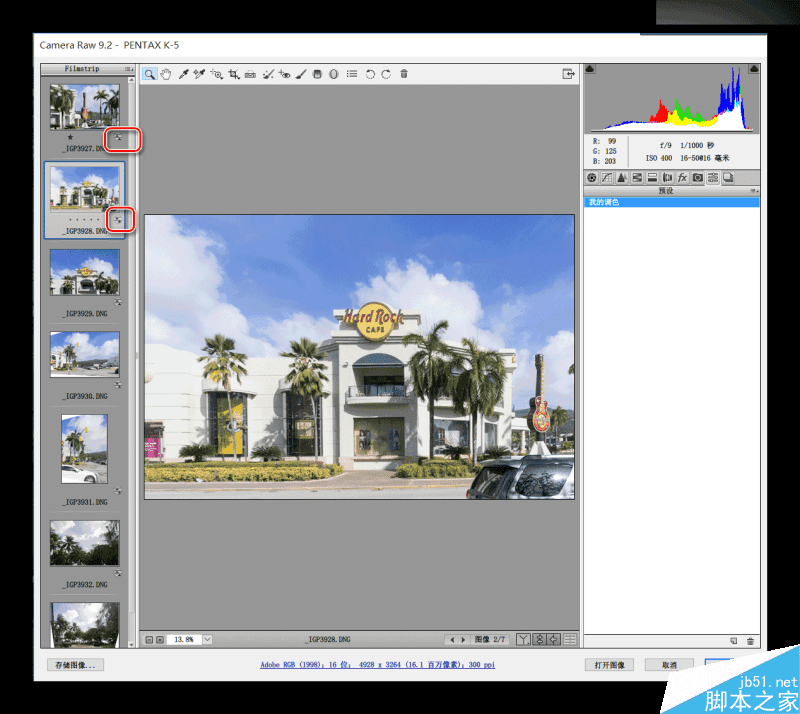This screenshot has width=800, height=714.
Task: Select the preset 我的调色
Action: pyautogui.click(x=671, y=202)
